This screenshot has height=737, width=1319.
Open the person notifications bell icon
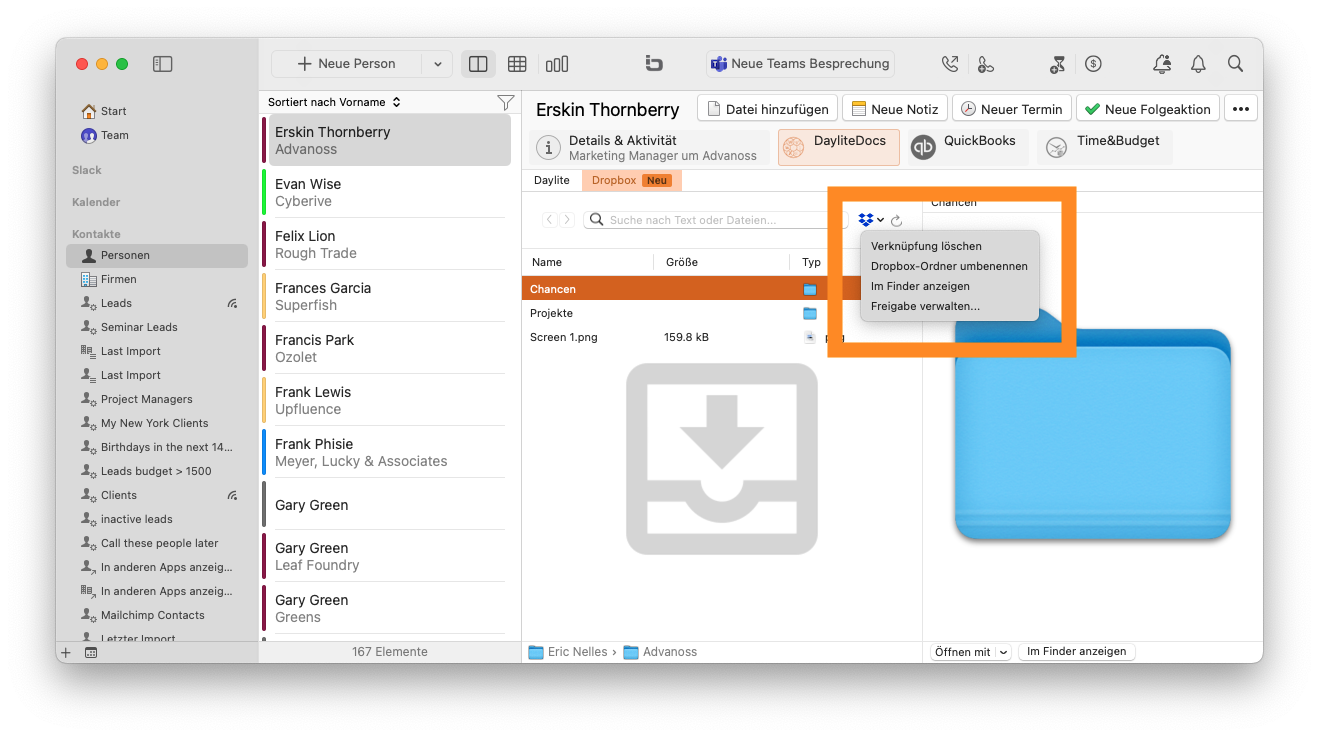pyautogui.click(x=1162, y=64)
